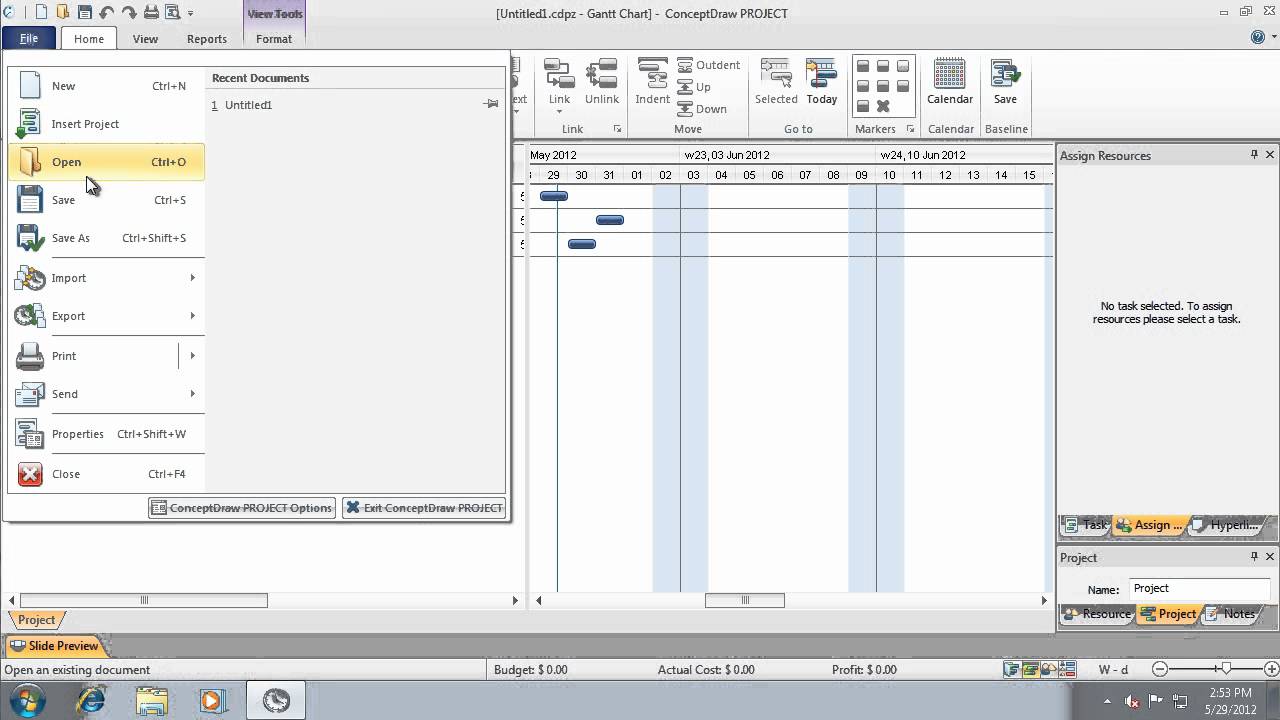The height and width of the screenshot is (720, 1280).
Task: Click the red Close document icon
Action: (x=30, y=474)
